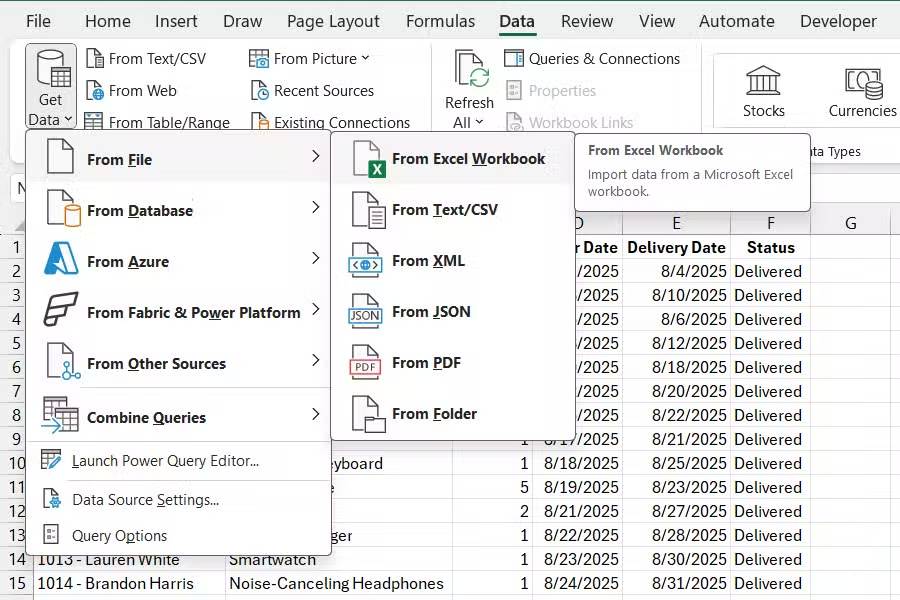Click the Currencies data type icon
Screen dimensions: 900x600
coord(862,81)
